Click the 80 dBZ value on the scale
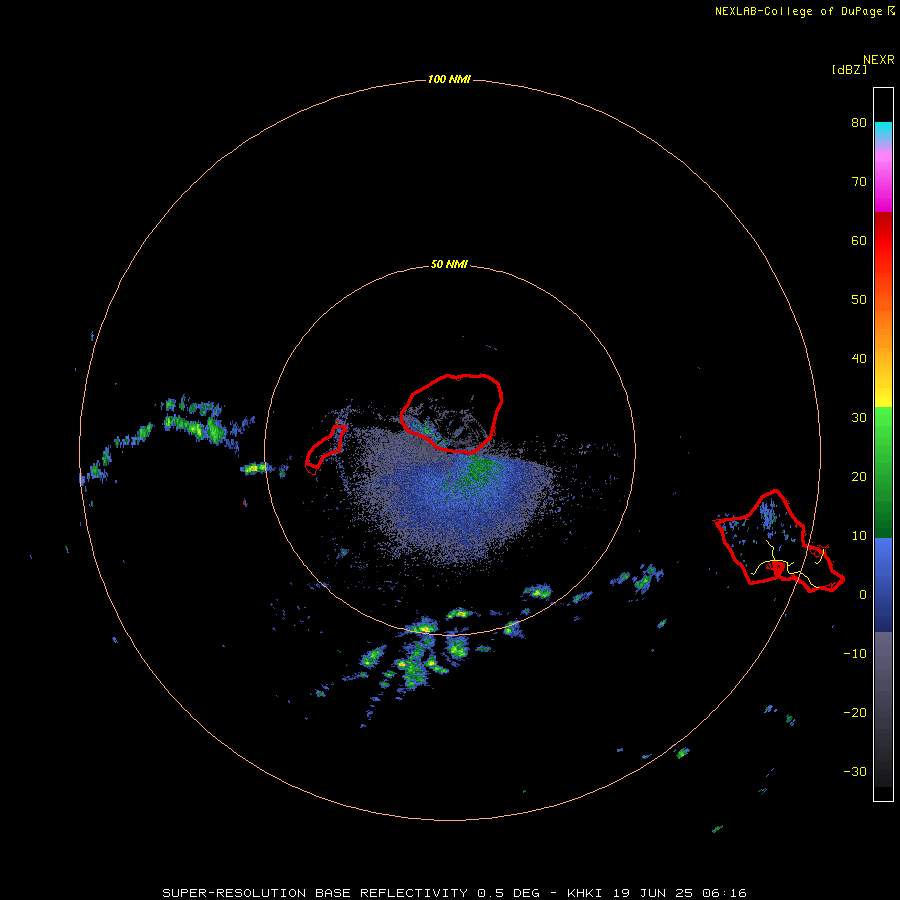This screenshot has height=900, width=900. [x=859, y=122]
